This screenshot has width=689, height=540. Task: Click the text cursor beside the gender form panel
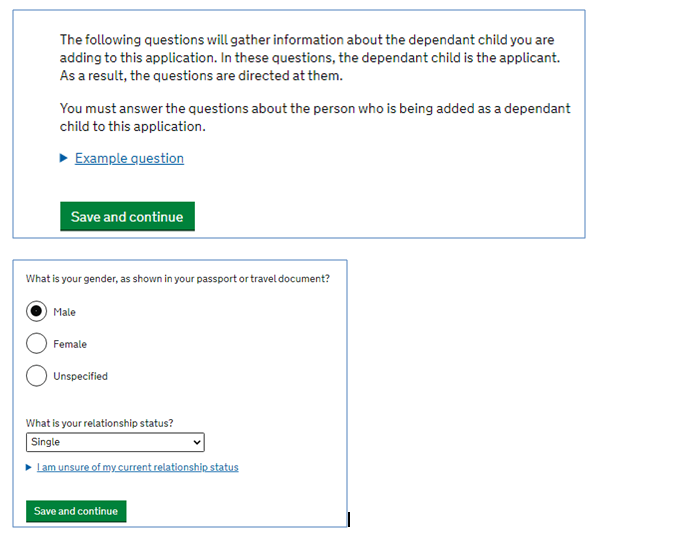click(x=348, y=519)
